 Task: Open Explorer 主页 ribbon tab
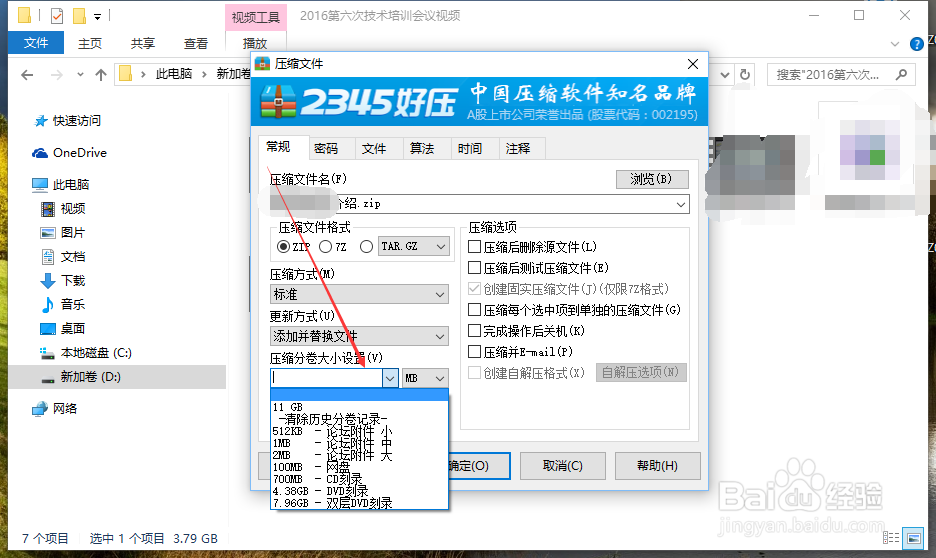click(90, 44)
